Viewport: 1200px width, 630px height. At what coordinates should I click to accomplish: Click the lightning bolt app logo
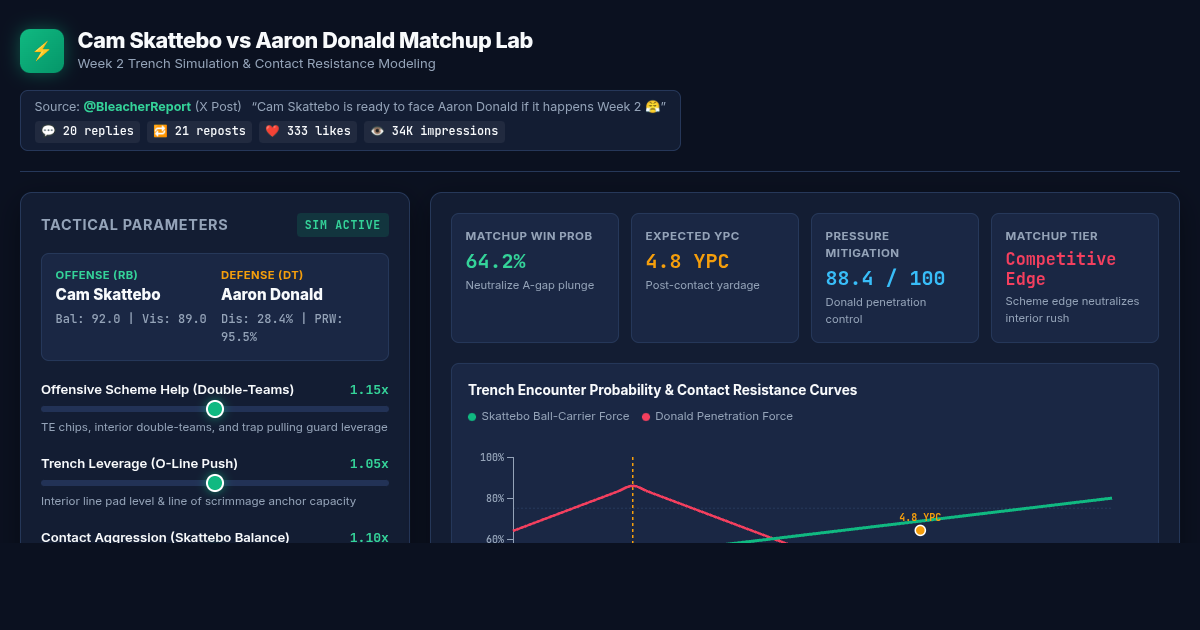coord(42,51)
